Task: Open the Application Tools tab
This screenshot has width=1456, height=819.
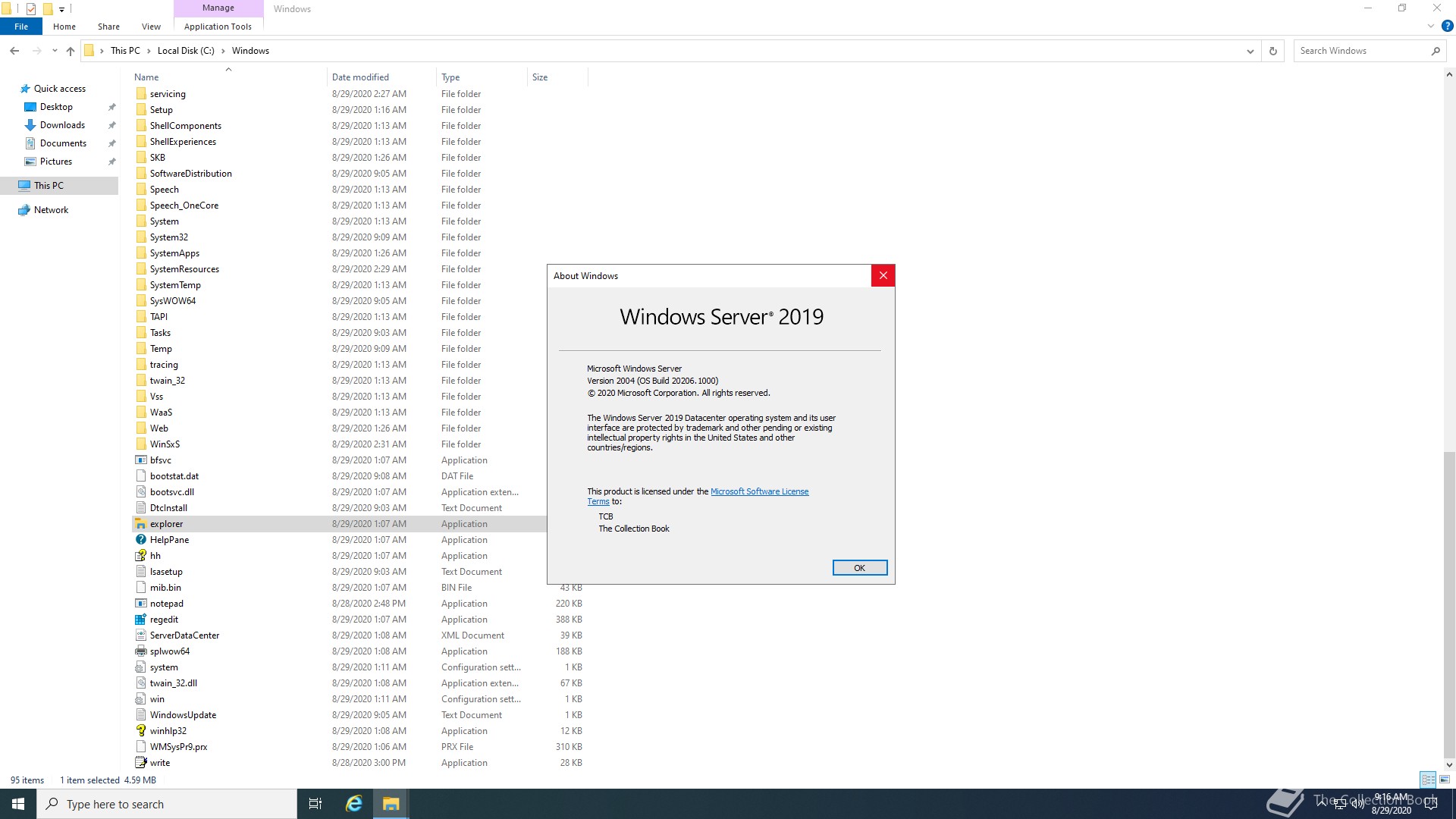Action: tap(218, 27)
